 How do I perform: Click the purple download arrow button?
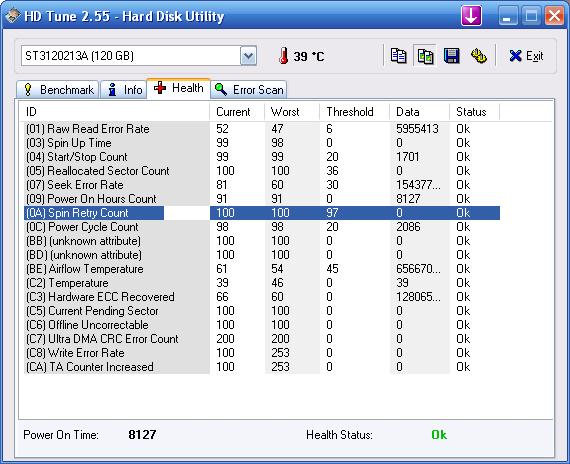[x=471, y=16]
